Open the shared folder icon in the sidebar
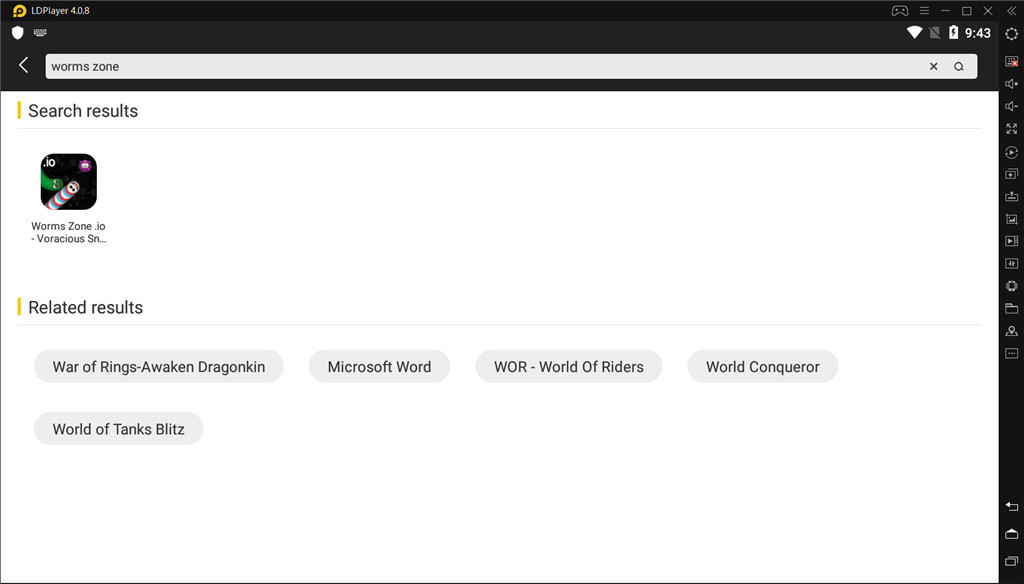The height and width of the screenshot is (584, 1024). click(x=1011, y=308)
